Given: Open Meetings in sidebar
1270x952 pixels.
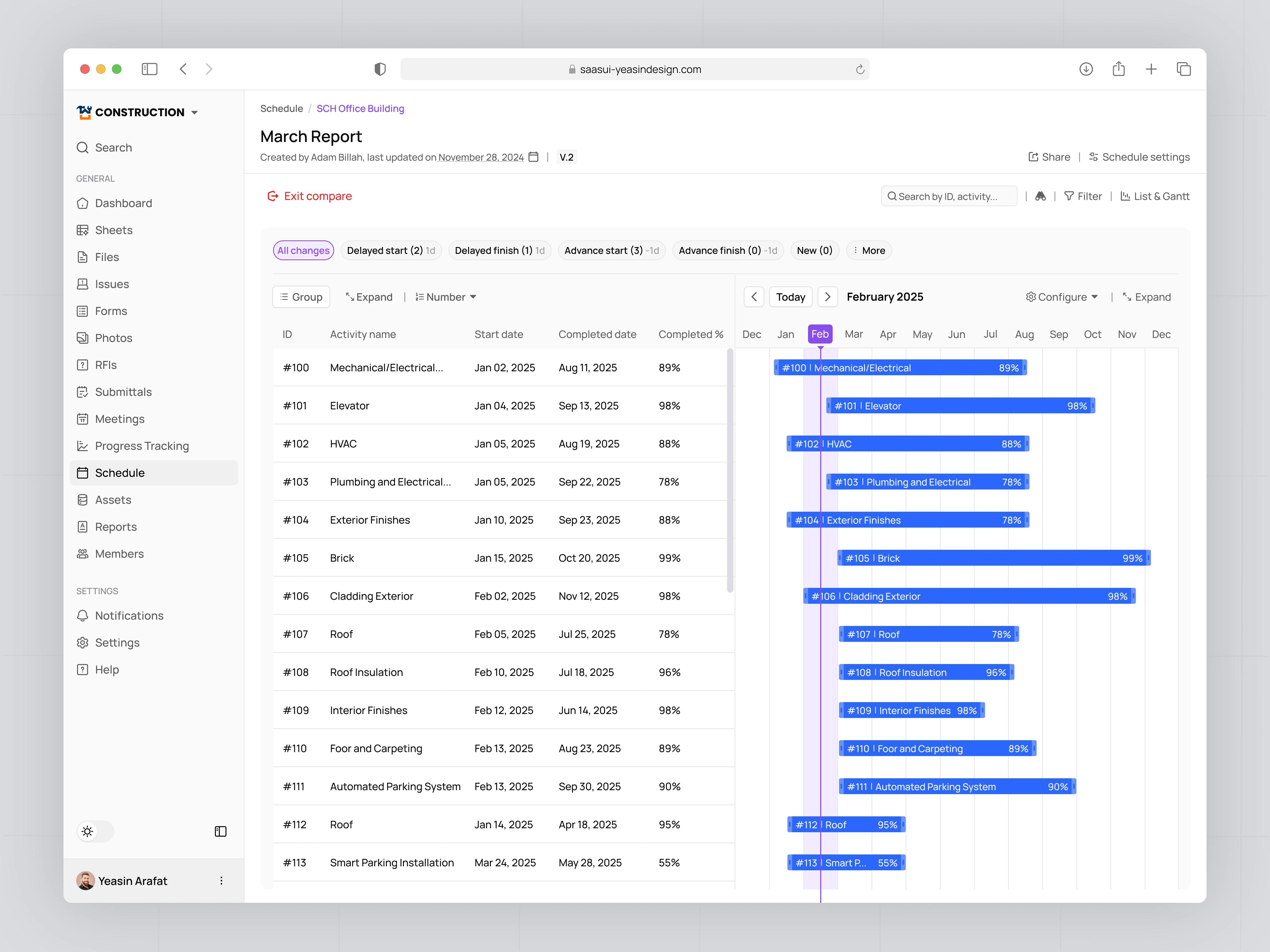Looking at the screenshot, I should click(x=154, y=419).
